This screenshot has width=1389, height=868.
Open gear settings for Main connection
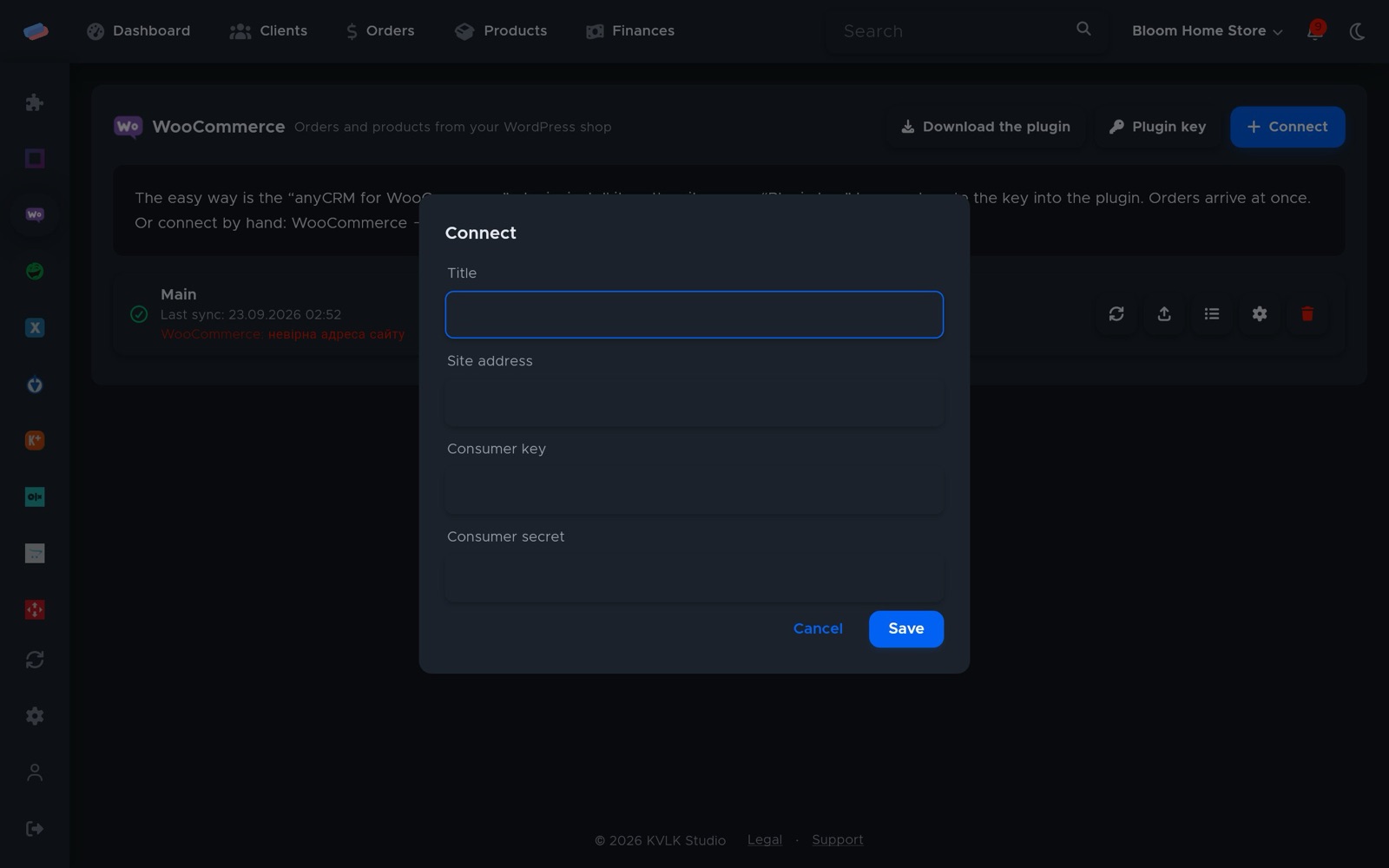click(x=1260, y=314)
